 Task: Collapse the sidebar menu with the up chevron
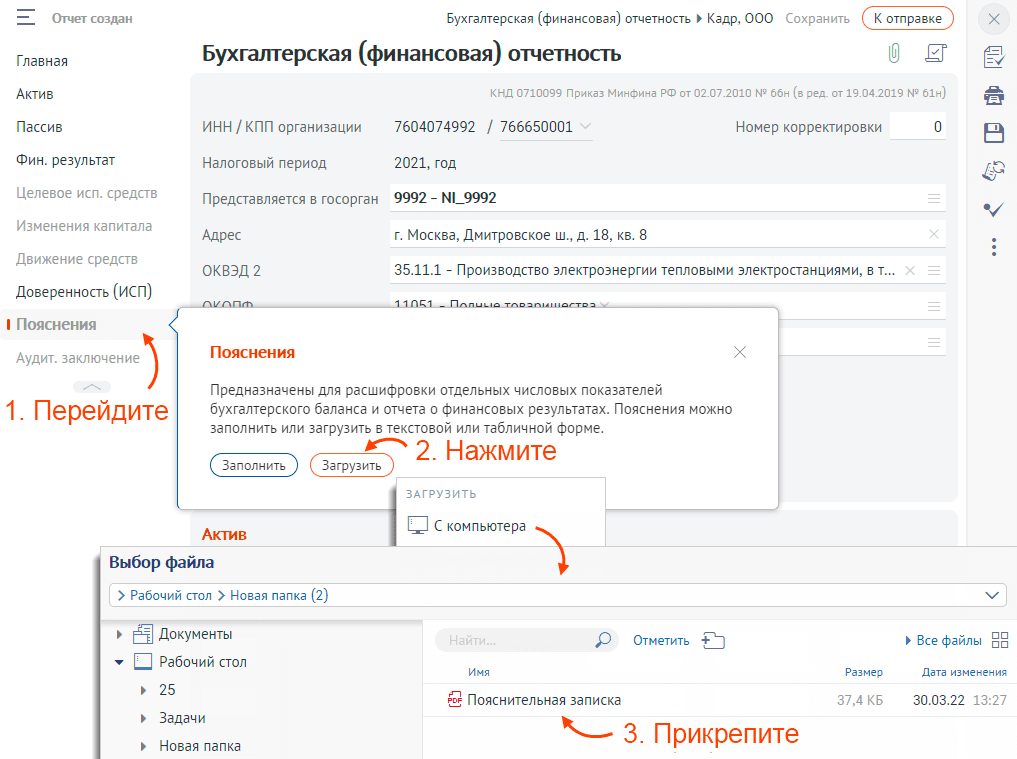(x=92, y=387)
